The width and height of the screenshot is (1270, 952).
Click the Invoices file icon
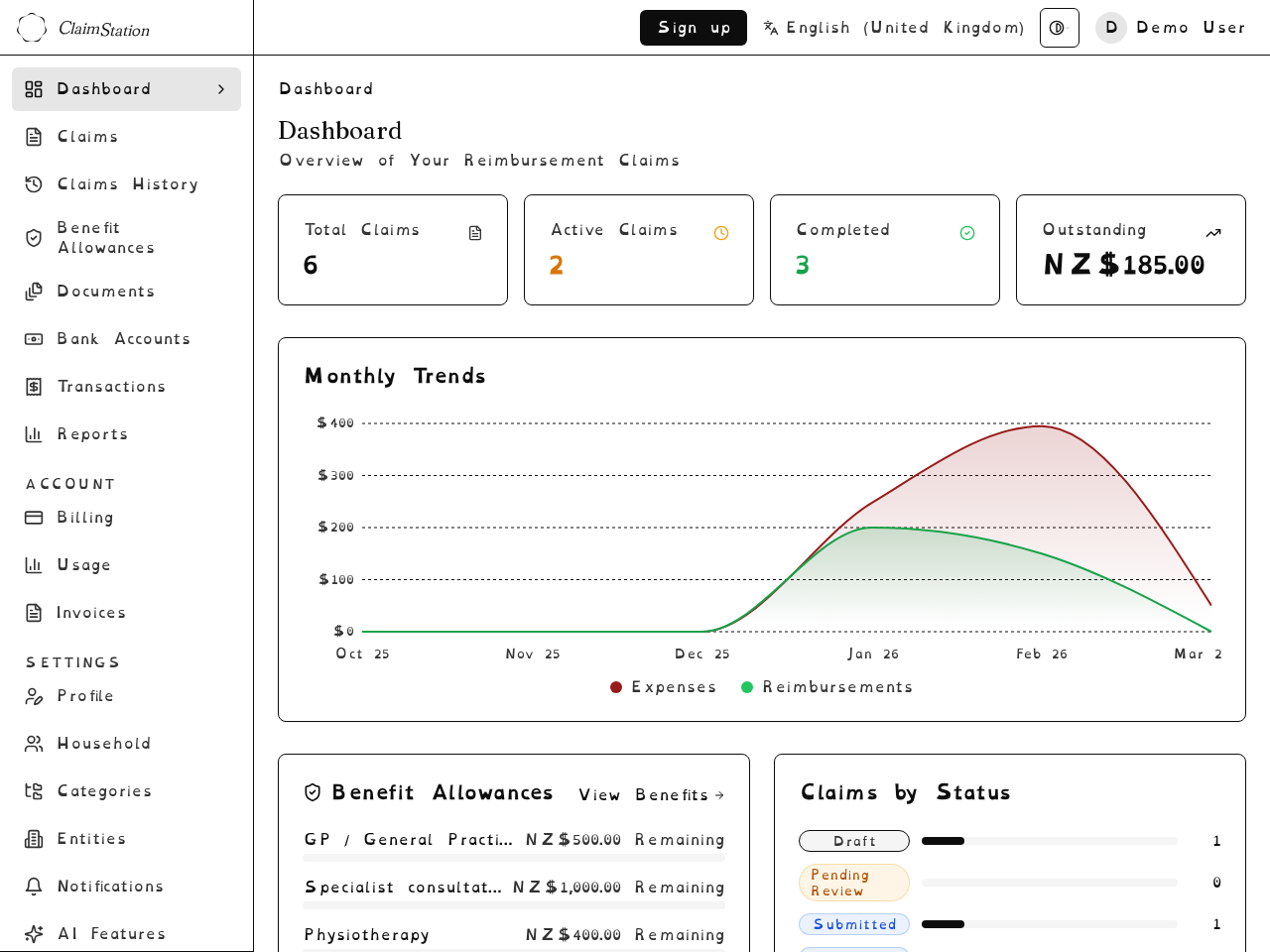click(x=34, y=613)
